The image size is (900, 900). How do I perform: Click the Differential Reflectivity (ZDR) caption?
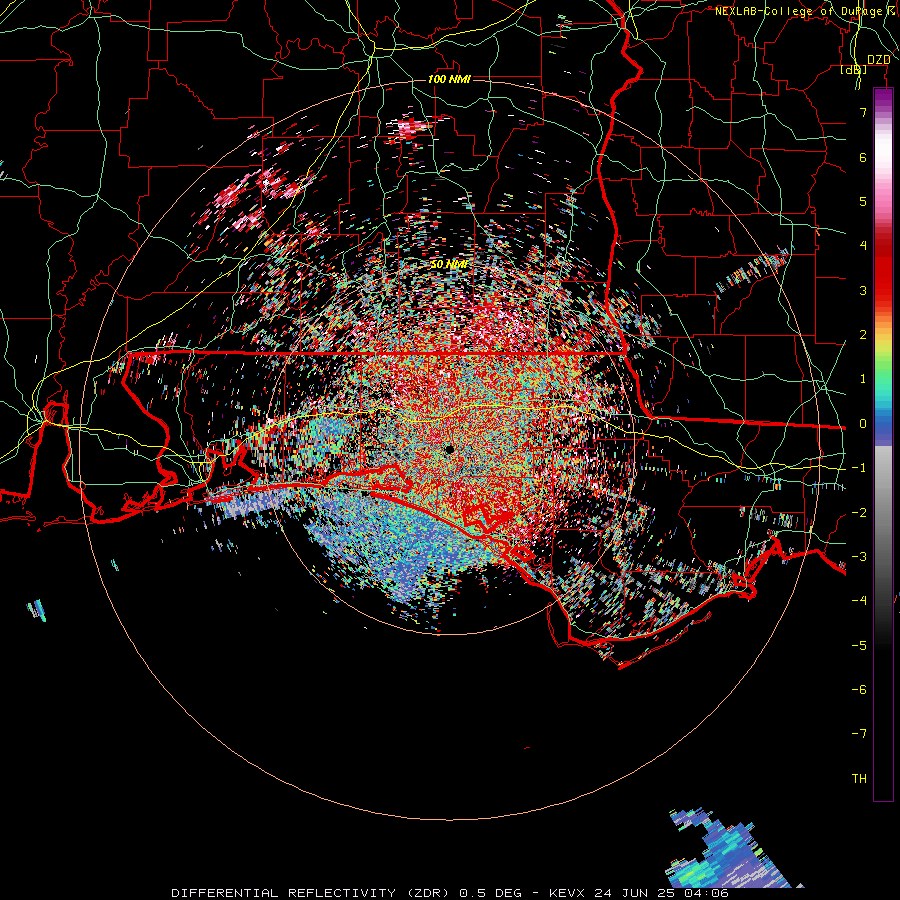click(449, 893)
